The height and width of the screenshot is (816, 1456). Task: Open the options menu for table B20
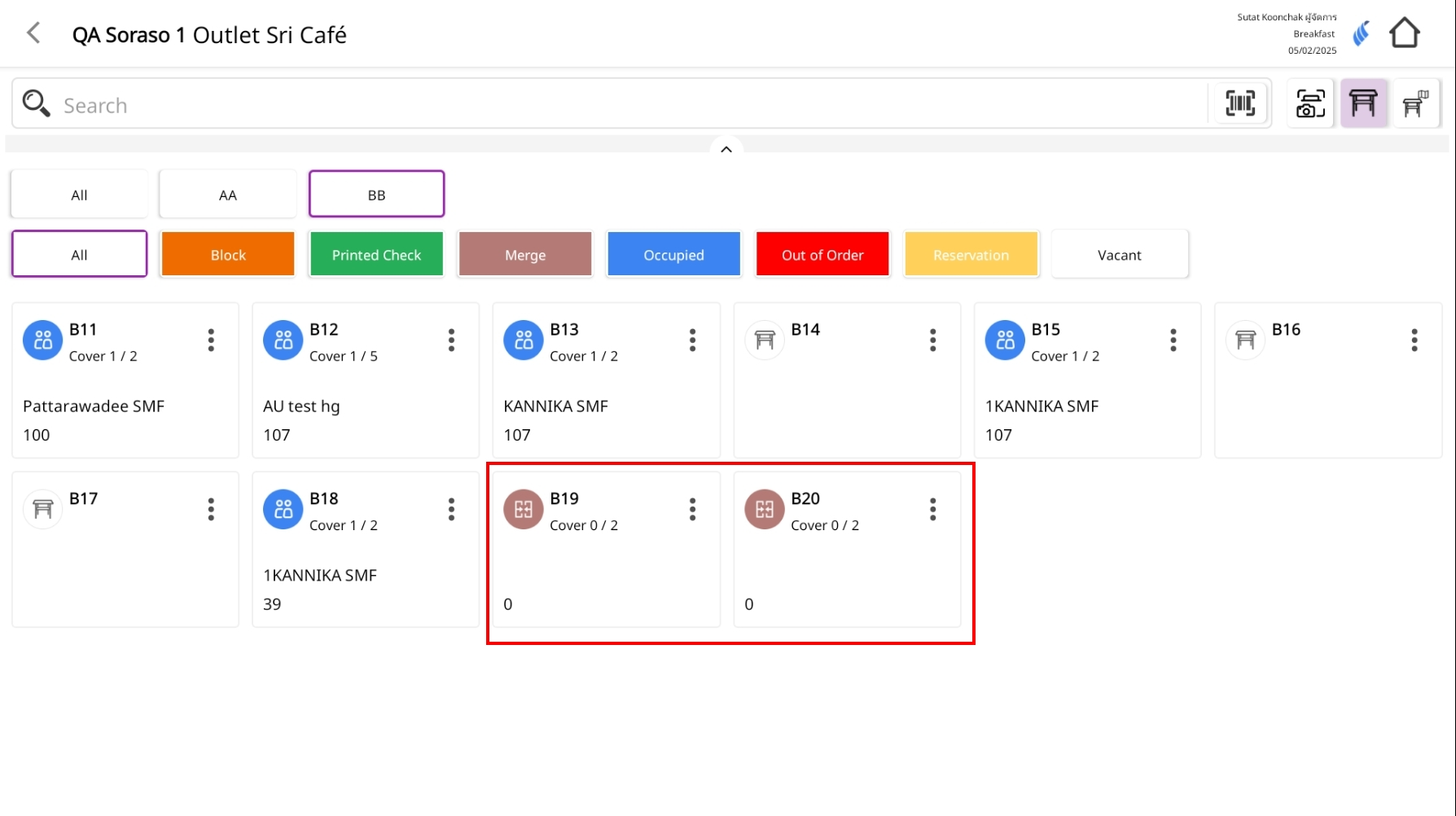point(932,510)
